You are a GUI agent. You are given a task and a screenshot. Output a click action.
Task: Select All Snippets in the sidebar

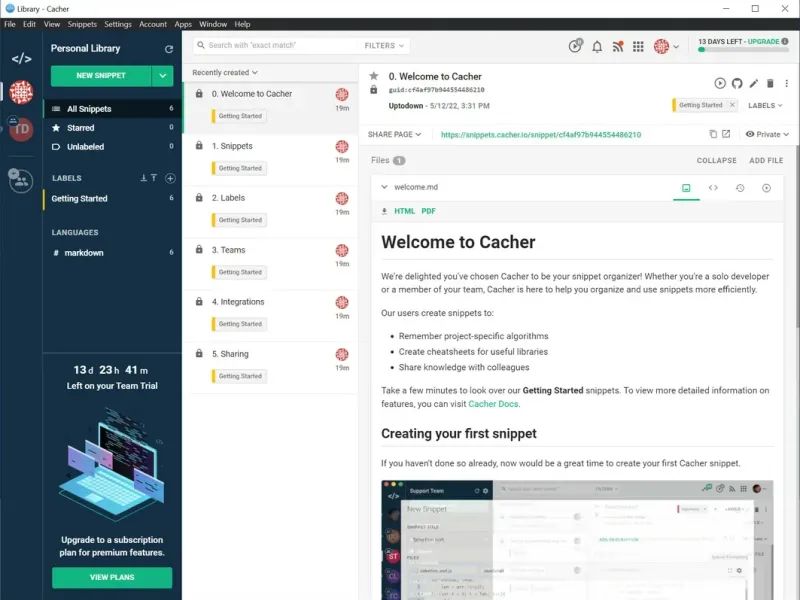pos(112,109)
